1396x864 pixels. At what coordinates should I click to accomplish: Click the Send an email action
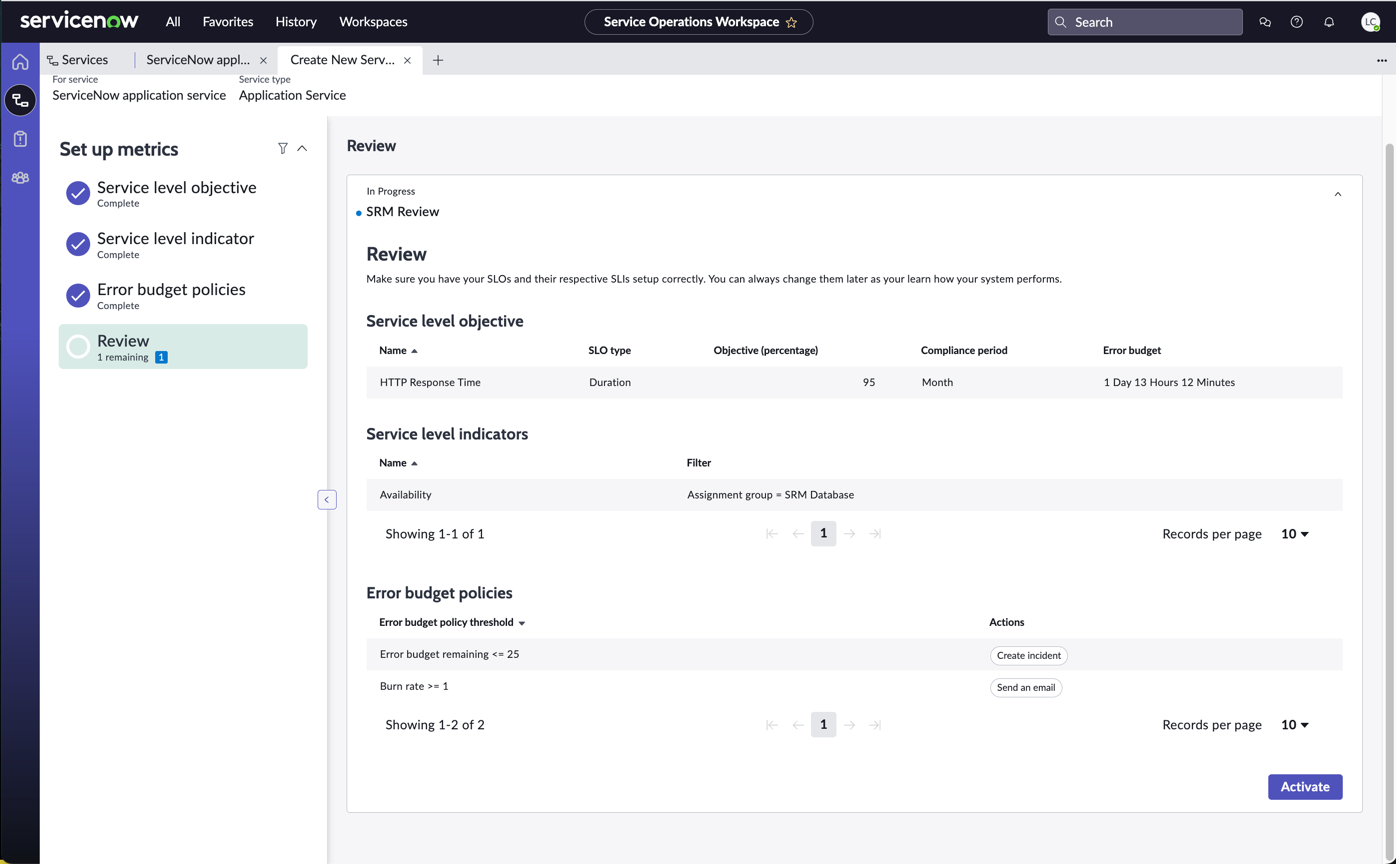click(1026, 688)
